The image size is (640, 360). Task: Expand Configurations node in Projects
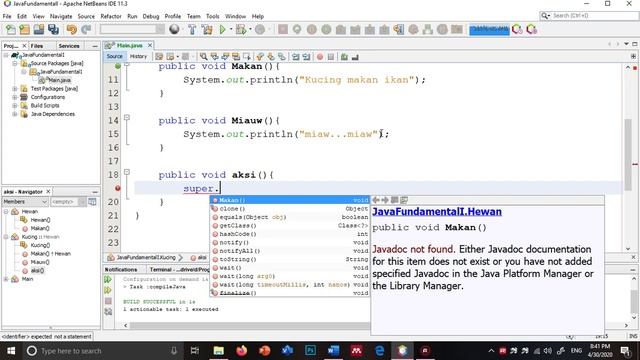point(15,97)
